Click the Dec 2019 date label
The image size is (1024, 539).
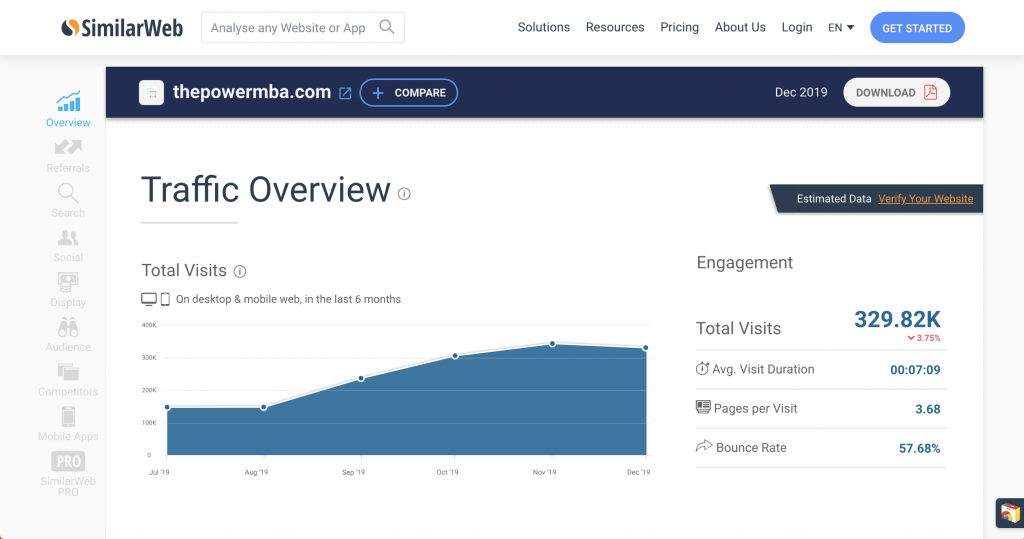coord(801,93)
